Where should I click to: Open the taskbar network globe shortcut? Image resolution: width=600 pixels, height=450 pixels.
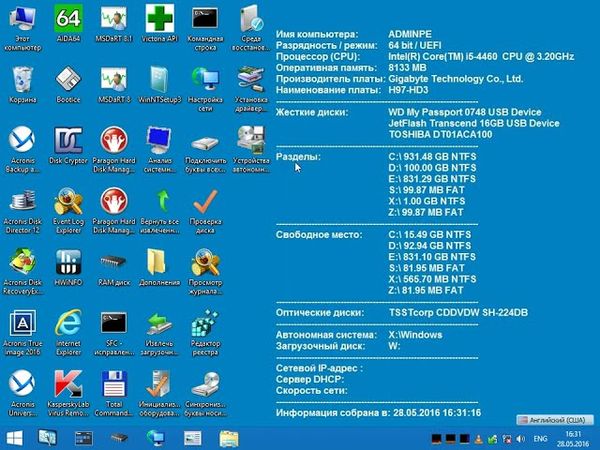click(156, 438)
